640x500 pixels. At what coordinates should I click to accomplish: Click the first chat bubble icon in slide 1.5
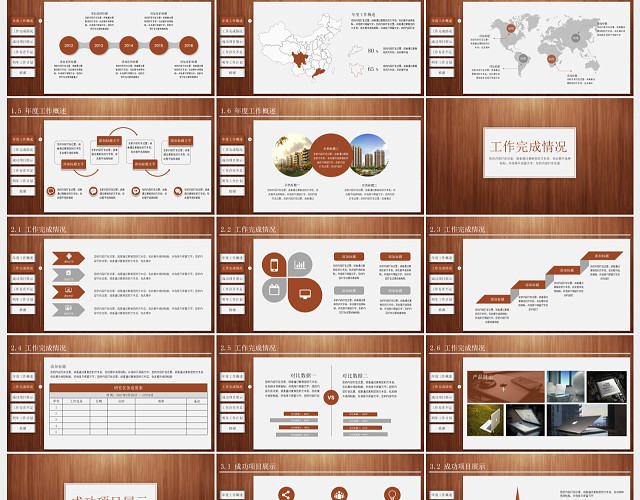tap(51, 191)
